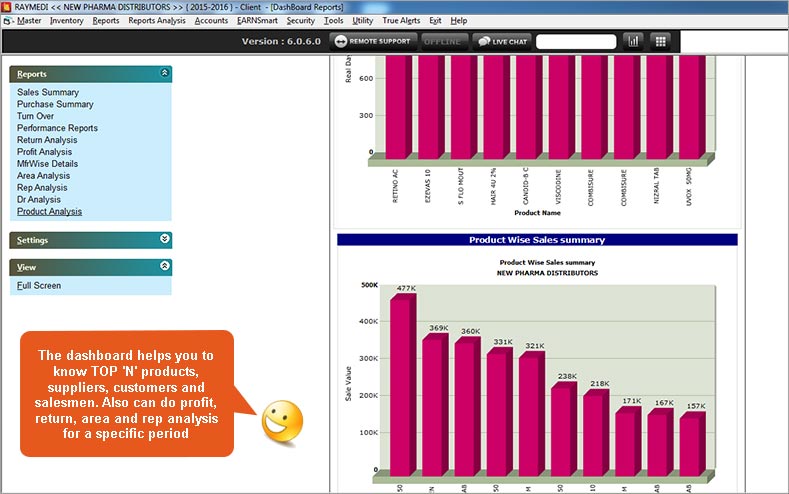Open the EARNSmart menu
Viewport: 789px width, 494px height.
257,20
